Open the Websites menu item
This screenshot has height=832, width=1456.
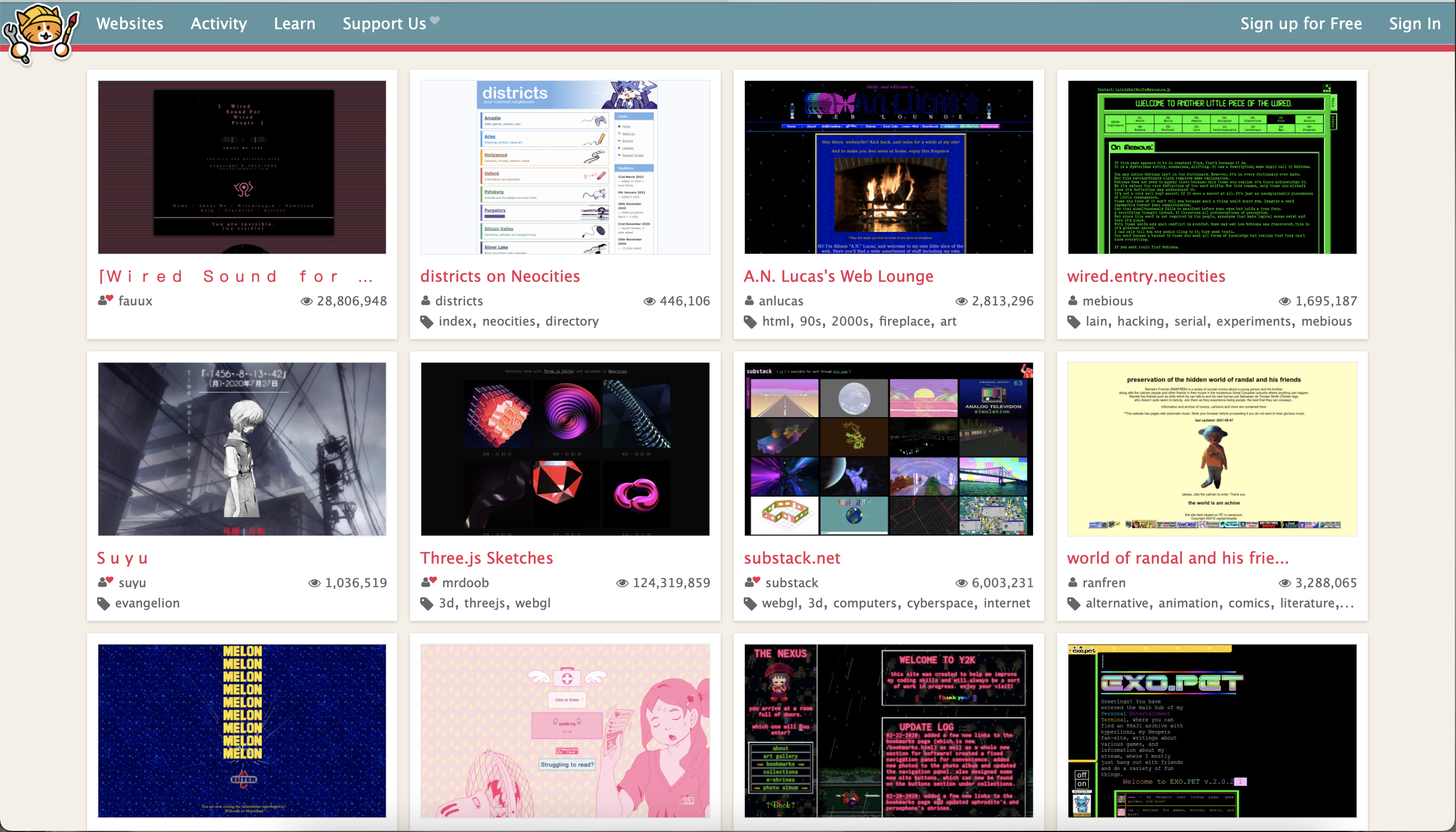point(130,24)
